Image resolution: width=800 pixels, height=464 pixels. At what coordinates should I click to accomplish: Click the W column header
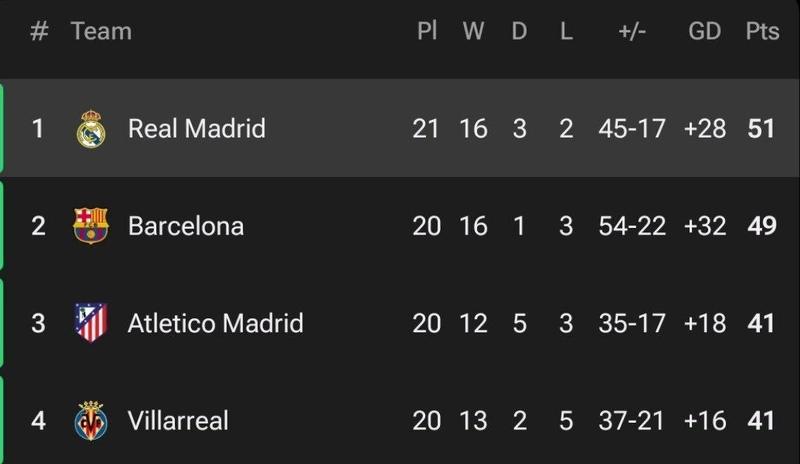pyautogui.click(x=473, y=32)
